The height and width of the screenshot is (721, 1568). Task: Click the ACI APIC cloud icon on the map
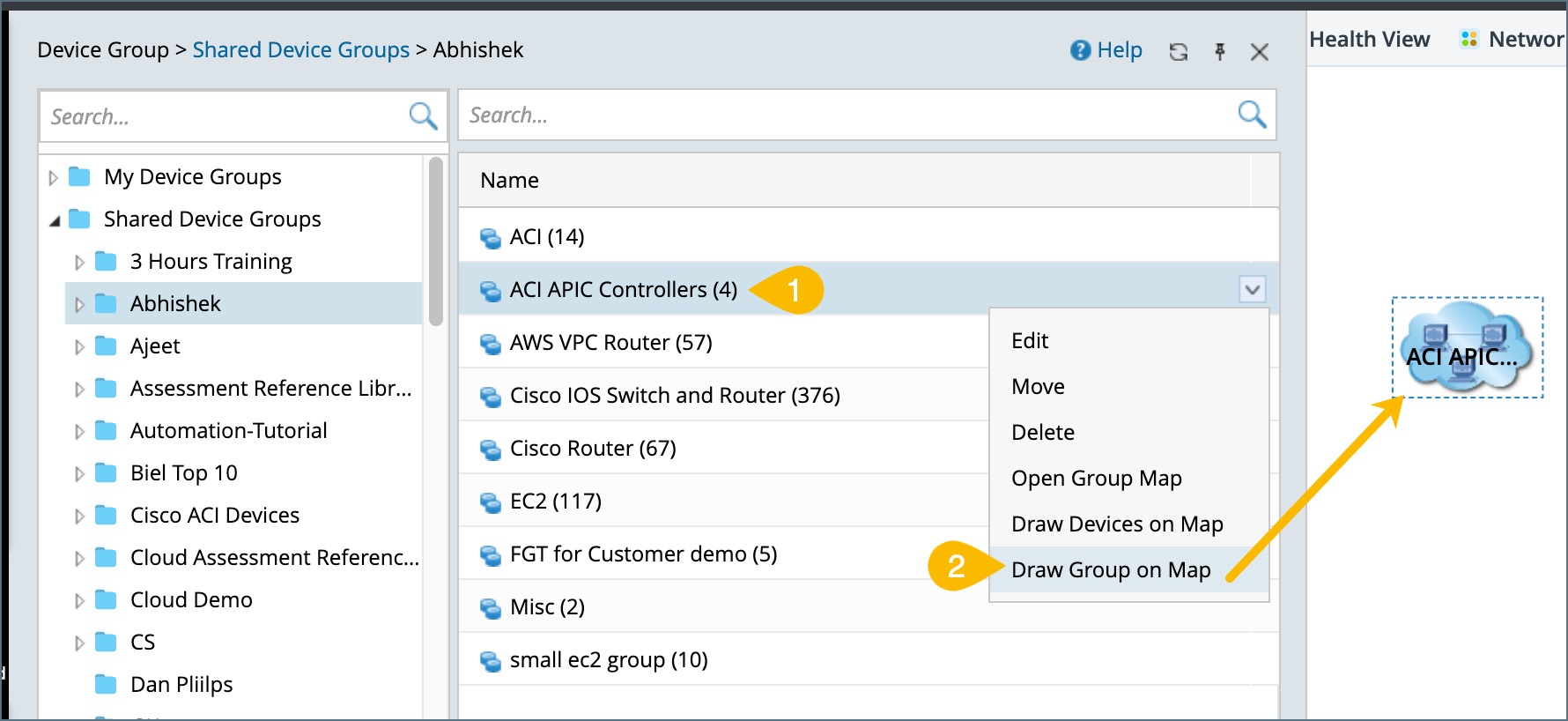click(x=1467, y=347)
